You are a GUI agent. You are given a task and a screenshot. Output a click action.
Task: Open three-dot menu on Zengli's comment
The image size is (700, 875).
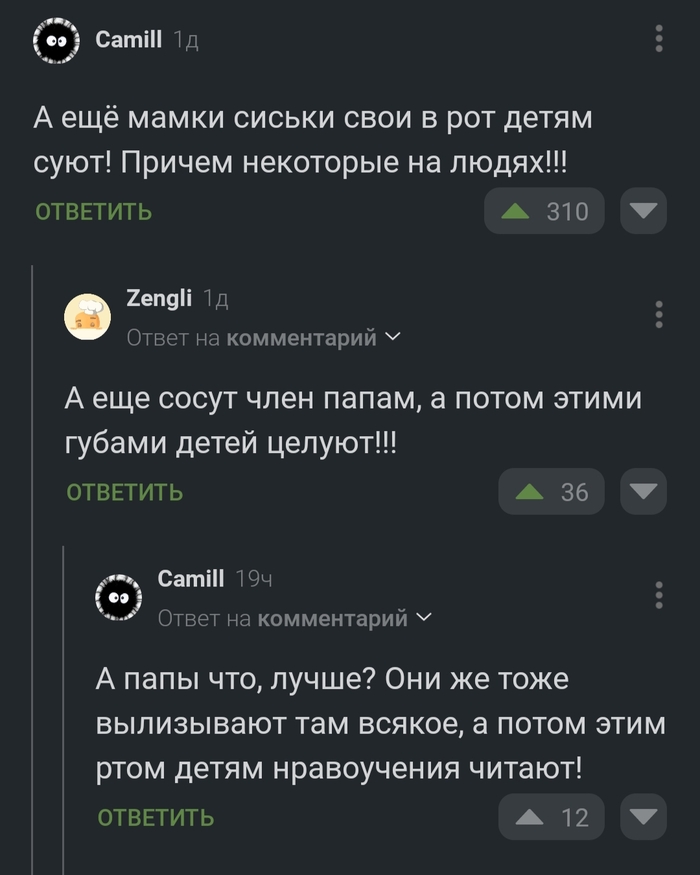pos(659,314)
